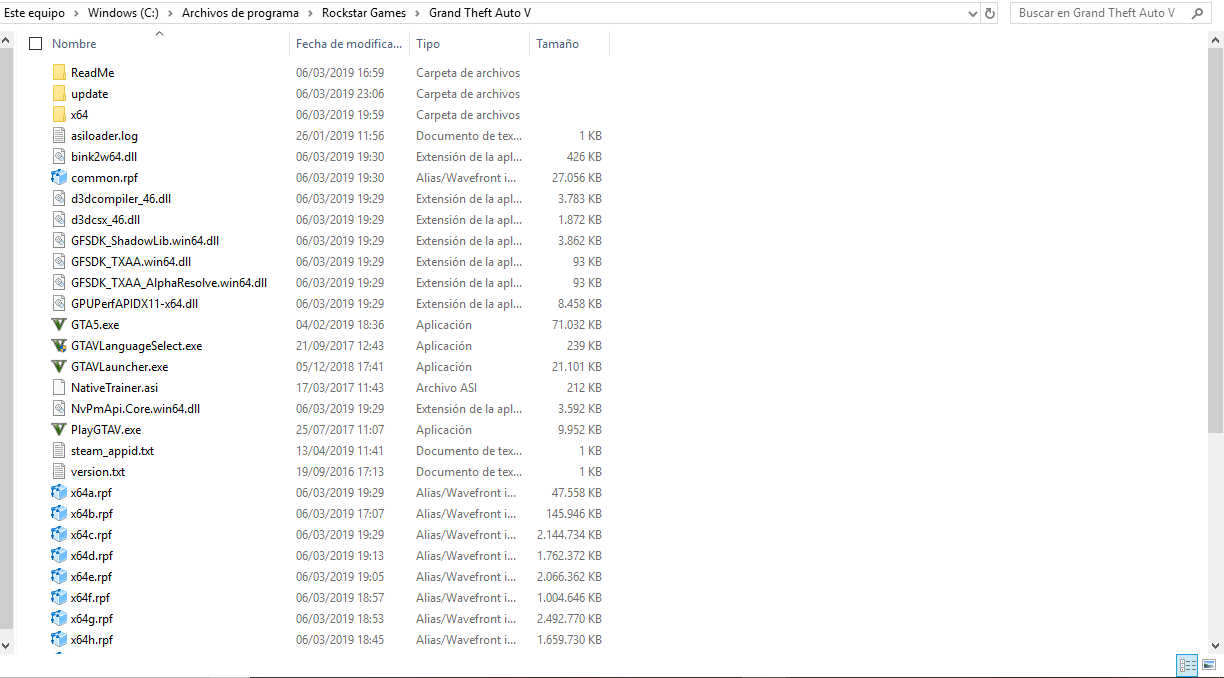Click the 19/09/2016 17:13 date cell

pos(340,472)
